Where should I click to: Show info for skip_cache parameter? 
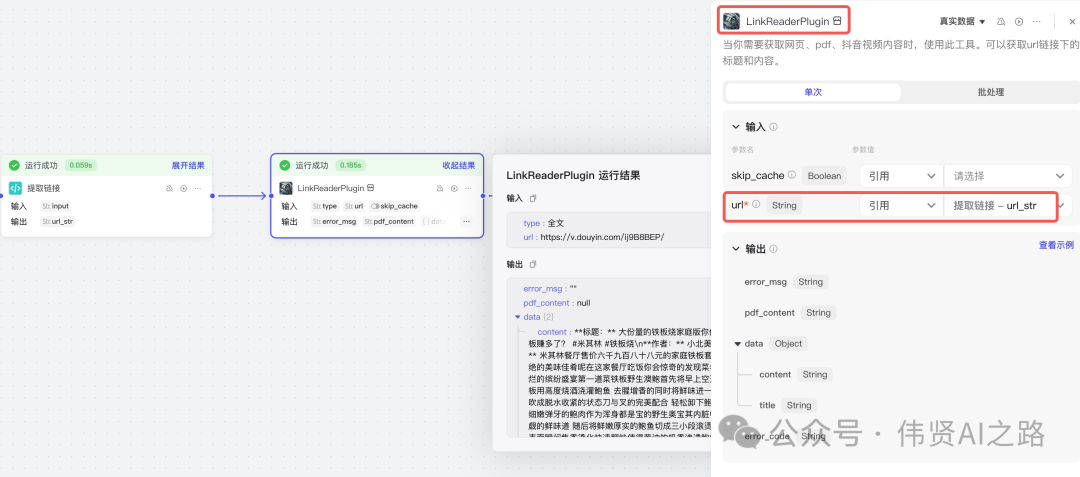tap(791, 175)
